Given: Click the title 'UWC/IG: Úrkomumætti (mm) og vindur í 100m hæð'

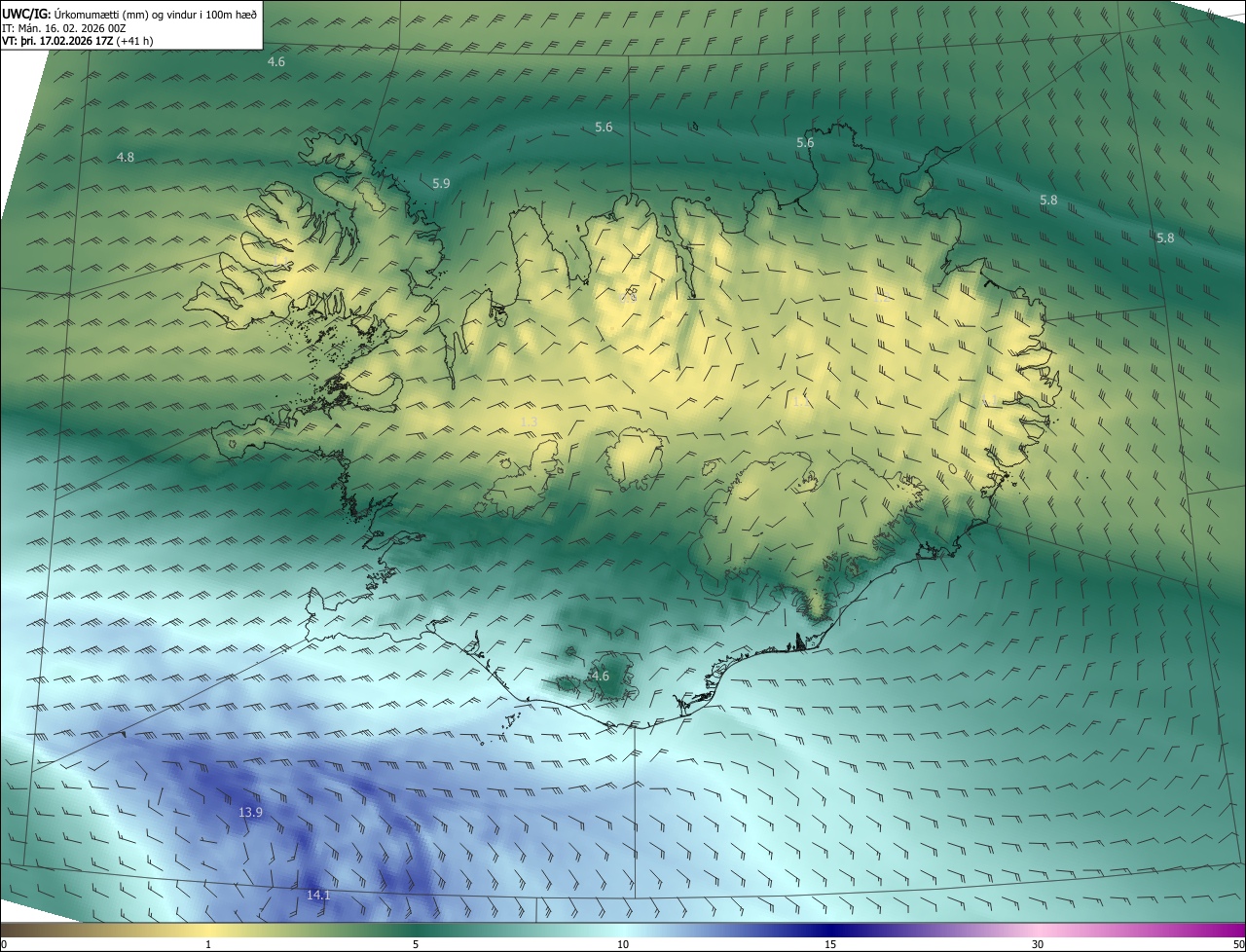Looking at the screenshot, I should (129, 14).
